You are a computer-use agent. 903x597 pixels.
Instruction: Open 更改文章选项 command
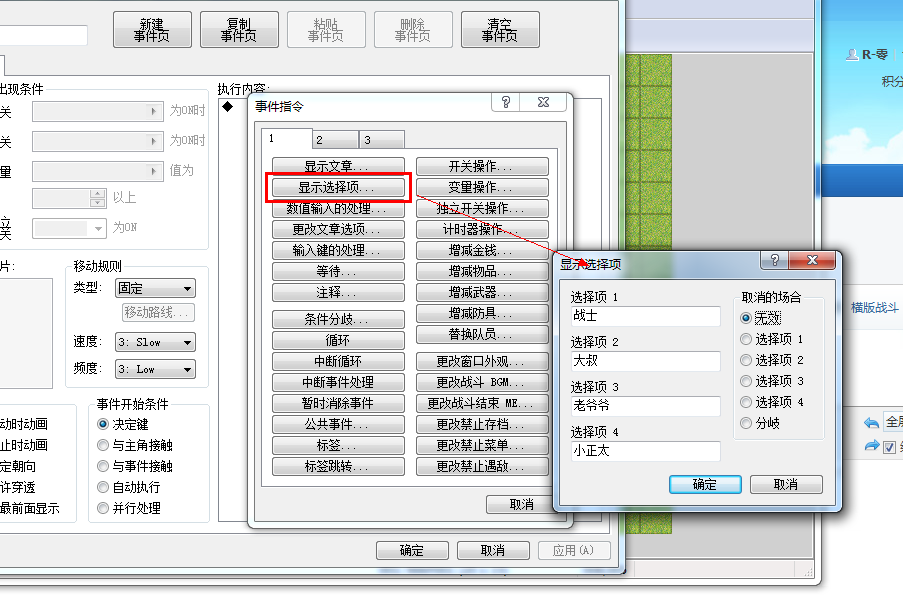pos(338,229)
